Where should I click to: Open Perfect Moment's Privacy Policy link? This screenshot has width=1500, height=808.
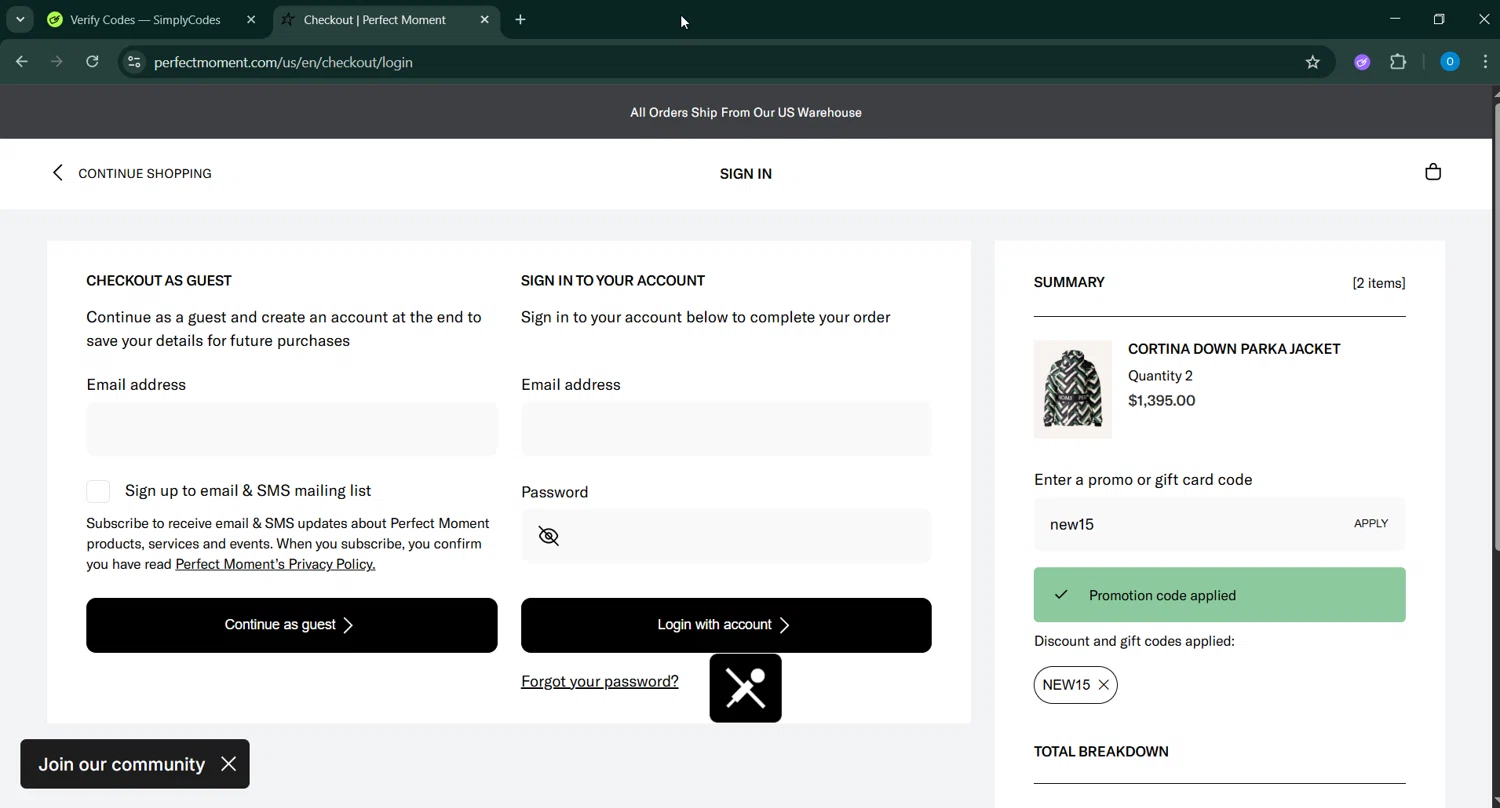[275, 564]
